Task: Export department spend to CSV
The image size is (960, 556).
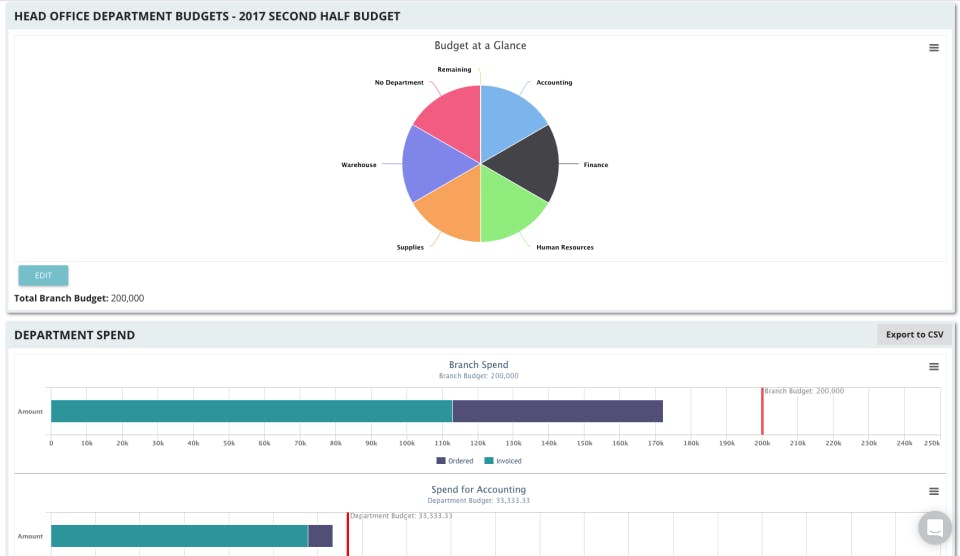Action: click(x=914, y=334)
